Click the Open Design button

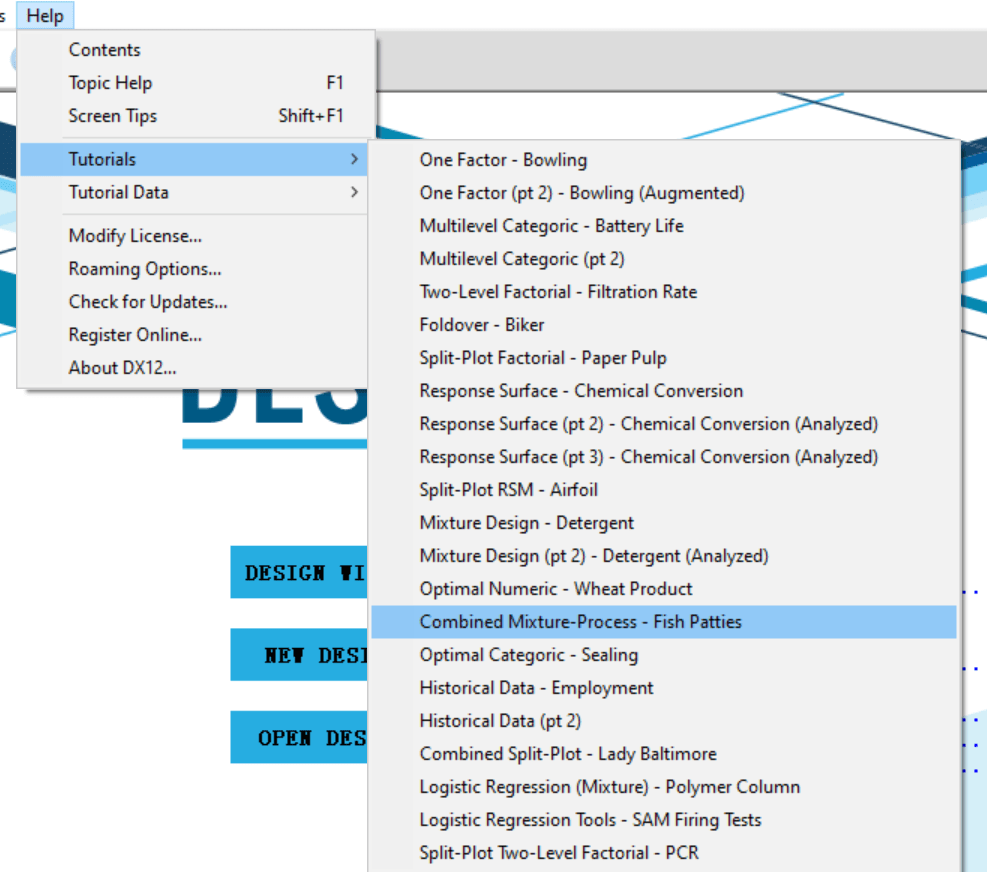coord(299,737)
